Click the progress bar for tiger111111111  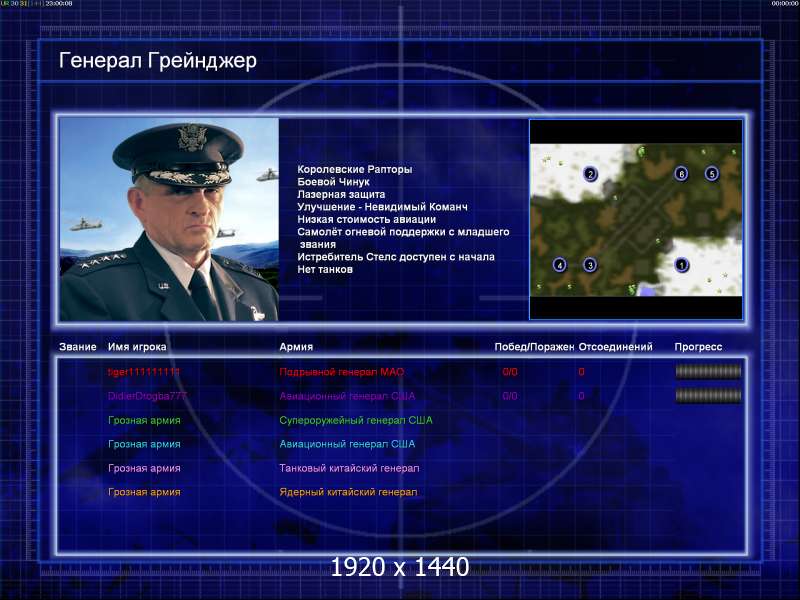708,372
